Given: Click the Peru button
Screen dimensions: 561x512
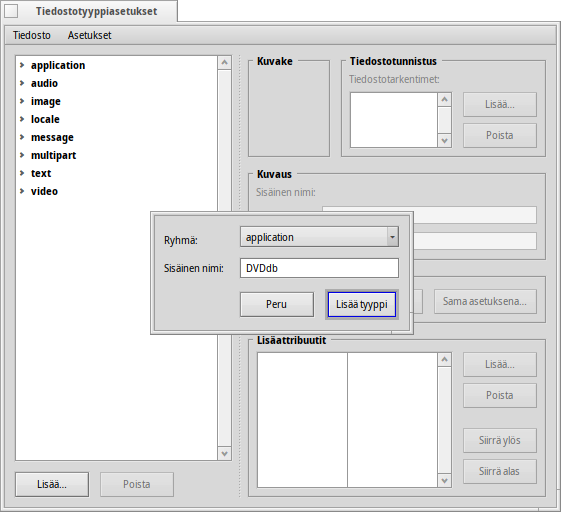Looking at the screenshot, I should (277, 304).
